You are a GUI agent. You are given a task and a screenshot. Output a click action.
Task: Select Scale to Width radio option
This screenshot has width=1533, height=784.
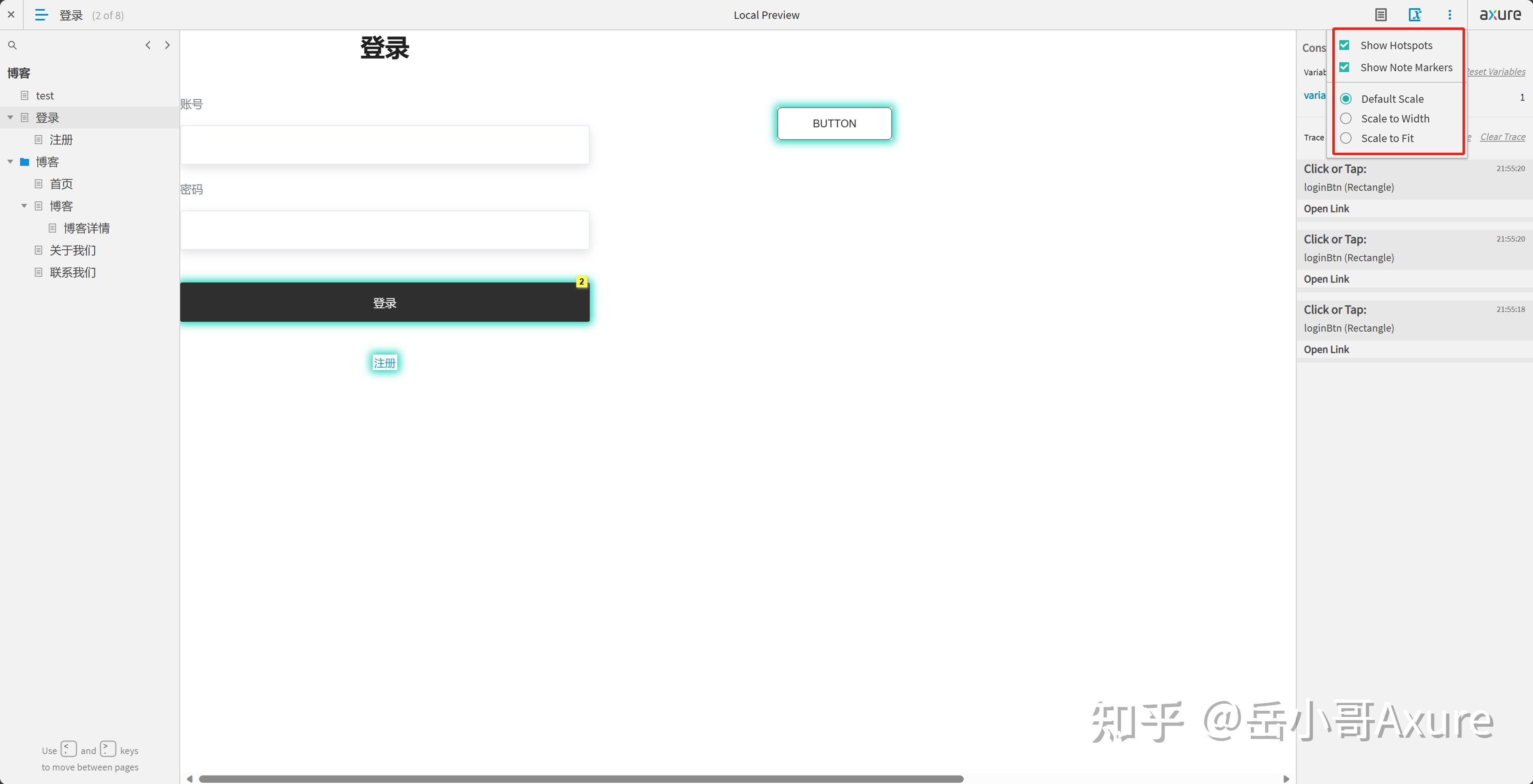[x=1346, y=118]
